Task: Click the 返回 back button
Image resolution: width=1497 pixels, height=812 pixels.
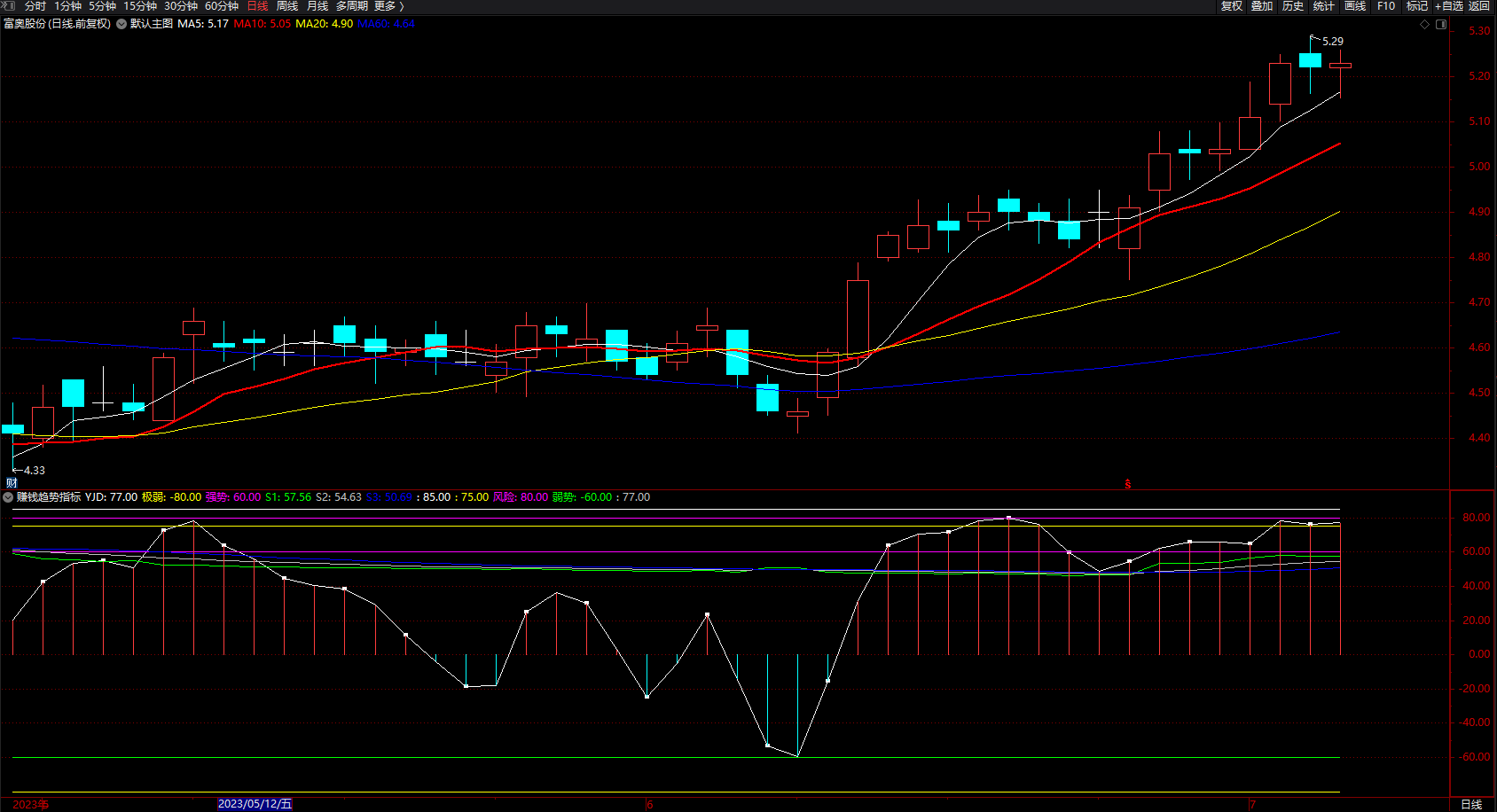Action: [1479, 6]
